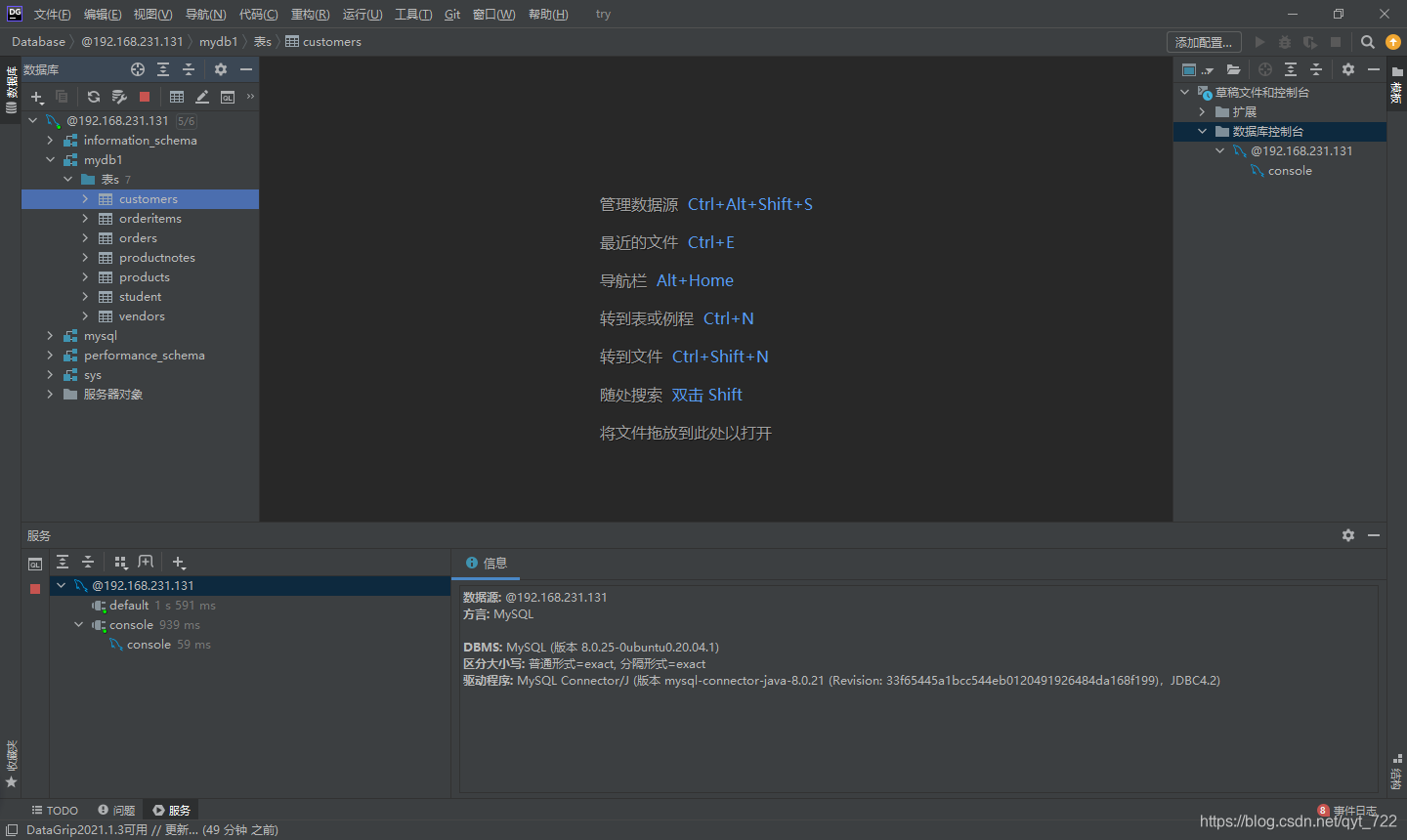1407x840 pixels.
Task: Open the Git menu
Action: 452,14
